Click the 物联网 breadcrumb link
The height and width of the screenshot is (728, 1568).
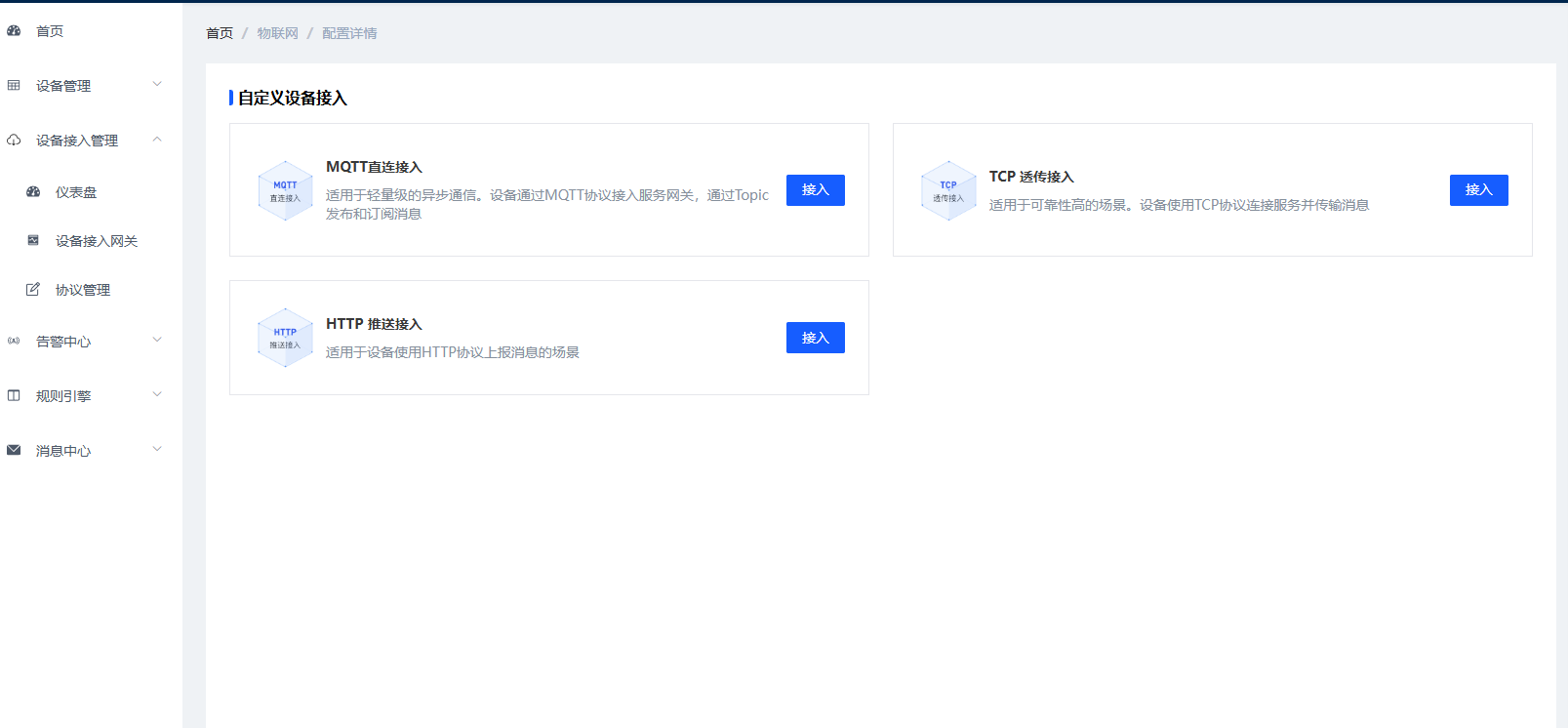click(x=278, y=33)
